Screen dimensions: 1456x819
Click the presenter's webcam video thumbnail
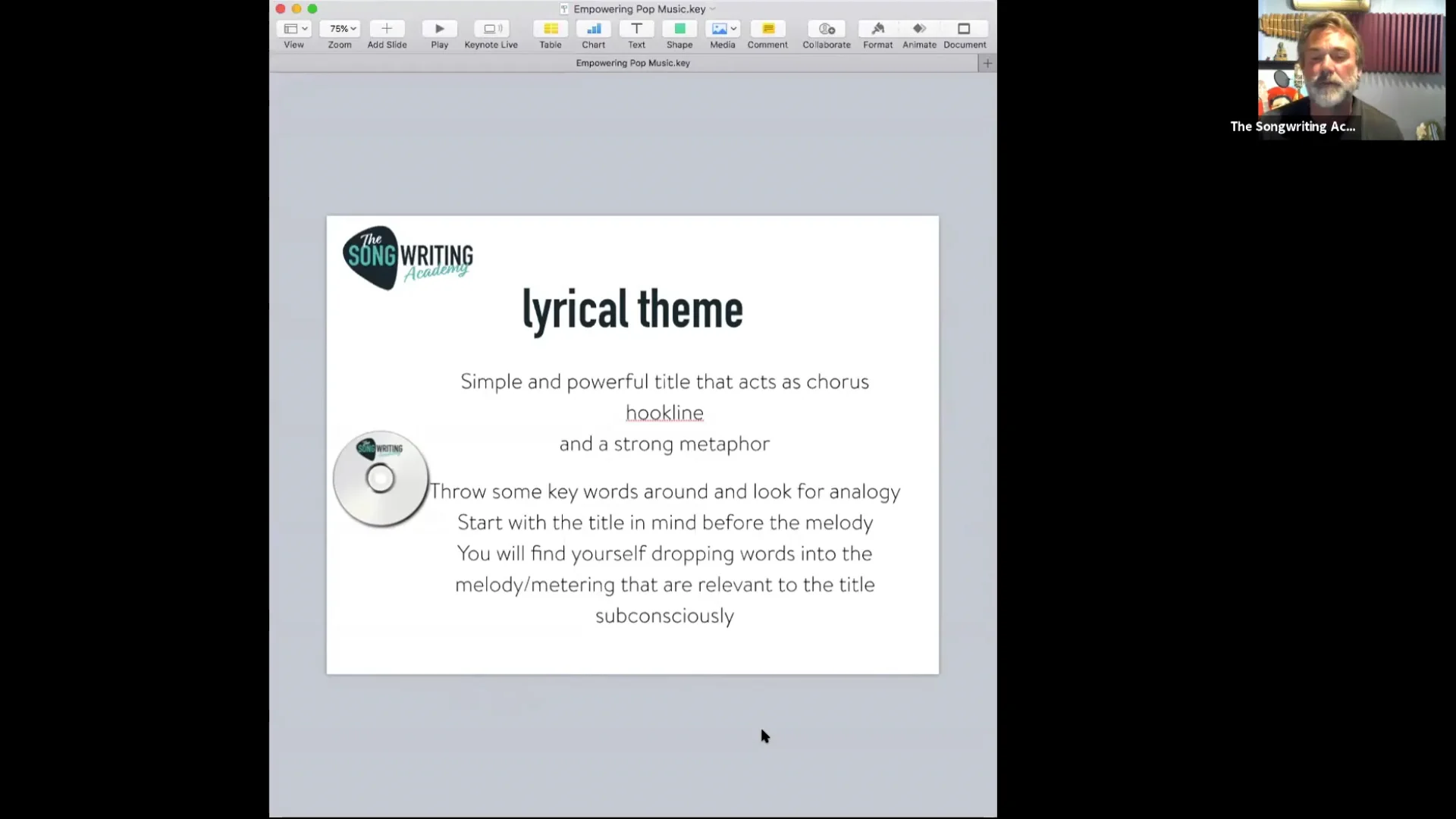[x=1351, y=70]
